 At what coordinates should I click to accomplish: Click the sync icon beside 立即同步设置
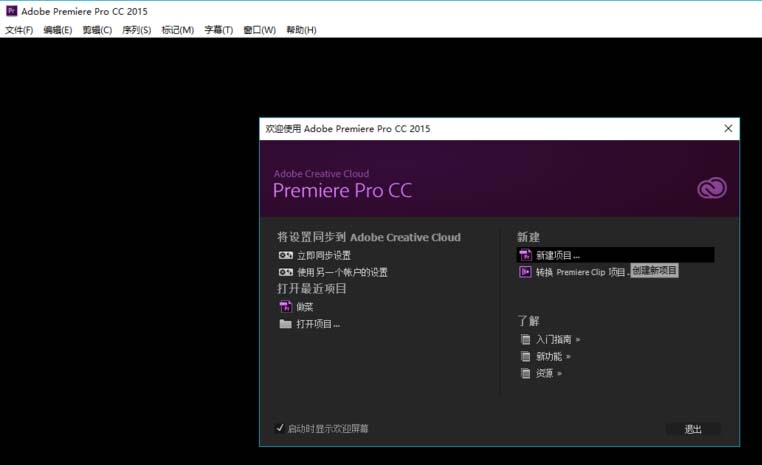[286, 255]
